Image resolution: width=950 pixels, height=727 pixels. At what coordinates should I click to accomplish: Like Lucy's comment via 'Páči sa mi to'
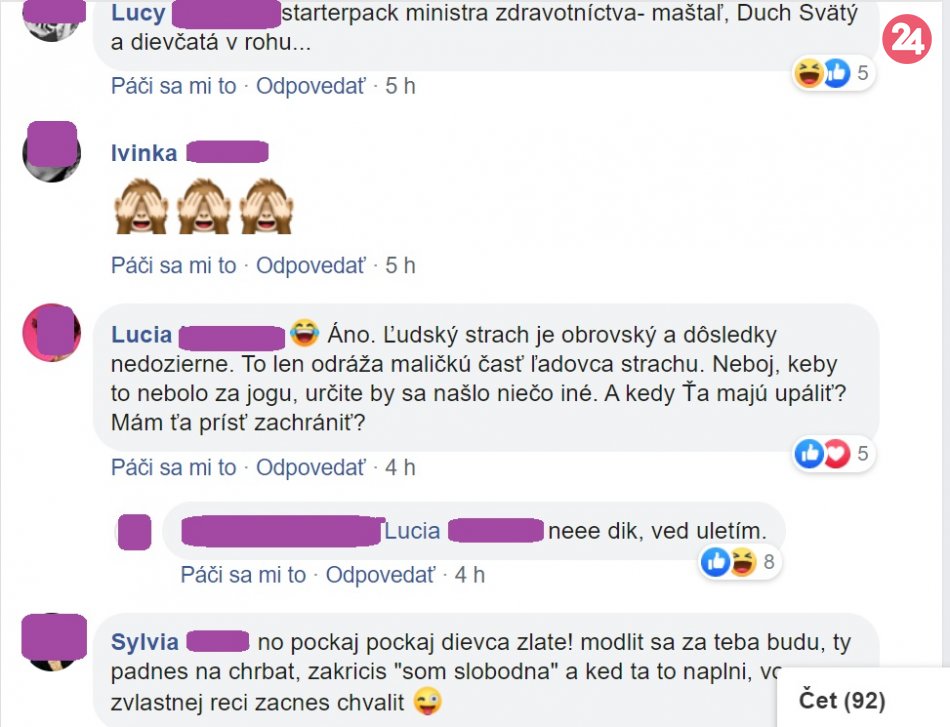173,86
